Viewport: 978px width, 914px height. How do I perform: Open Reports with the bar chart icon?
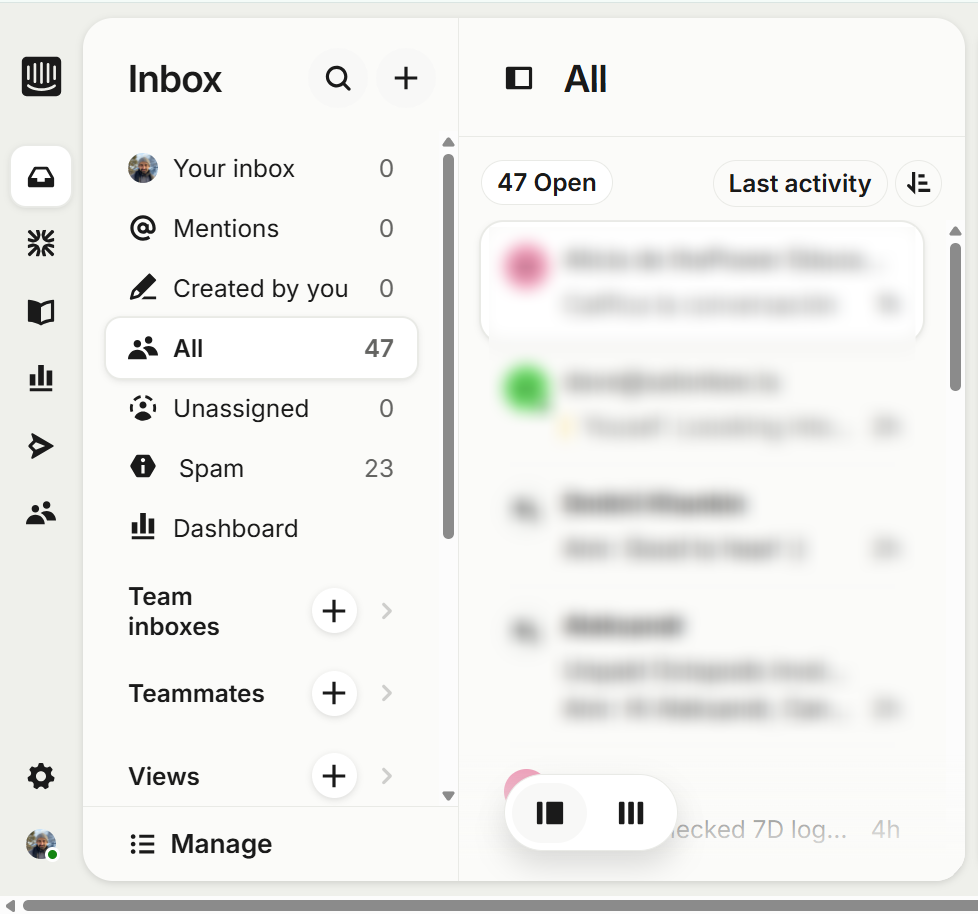40,378
